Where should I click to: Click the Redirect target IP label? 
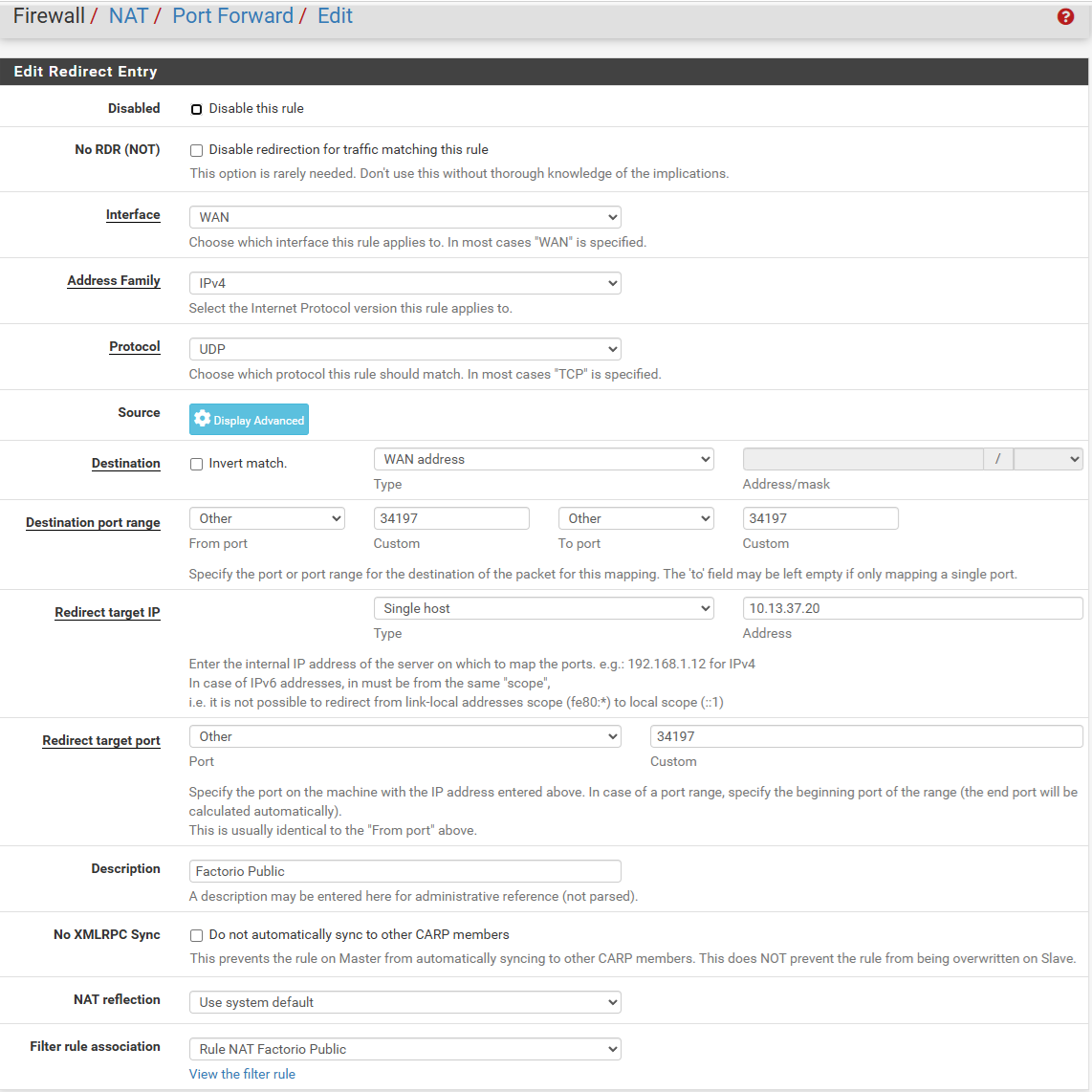tap(107, 612)
